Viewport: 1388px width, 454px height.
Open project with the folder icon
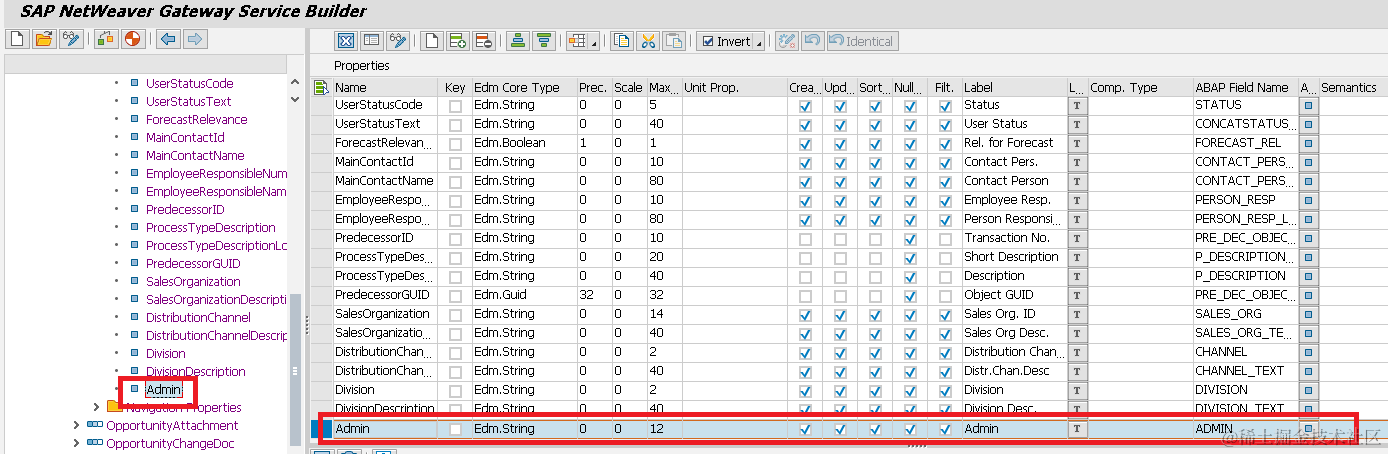tap(43, 39)
